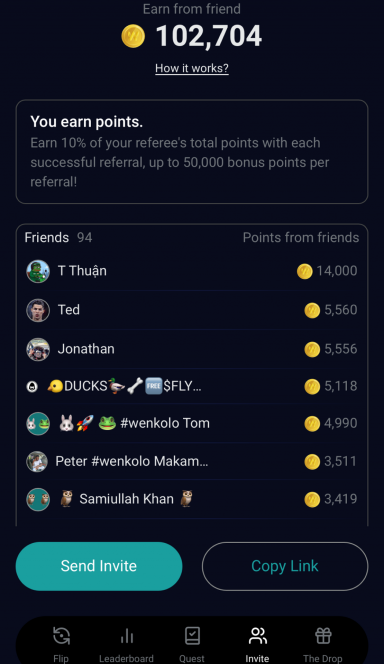
Task: Click Ted's profile avatar
Action: point(38,310)
